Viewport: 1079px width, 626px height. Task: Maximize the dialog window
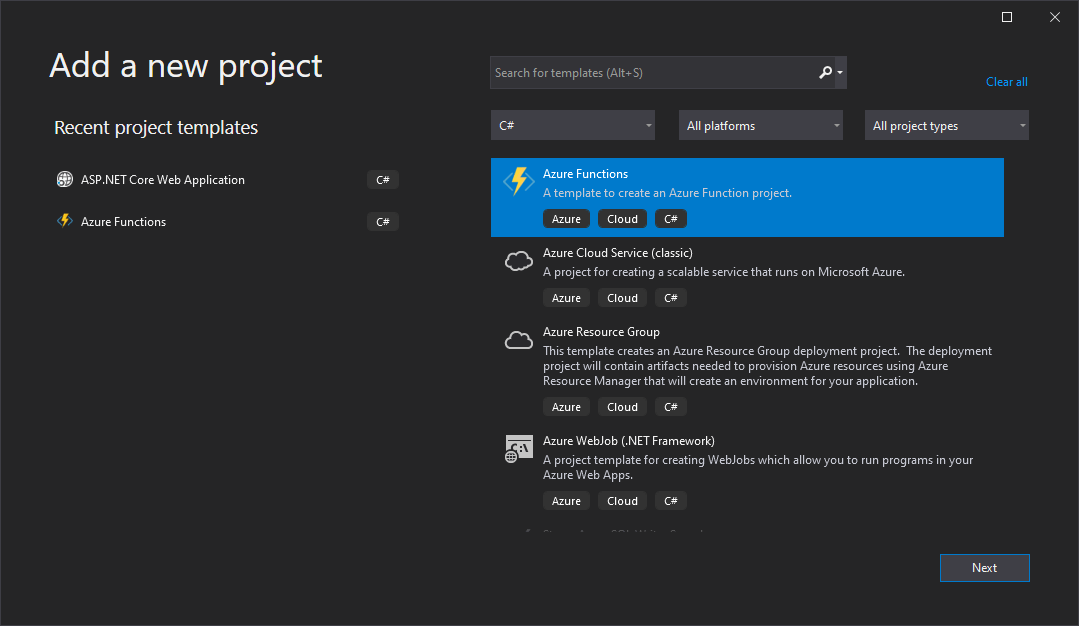point(1007,17)
